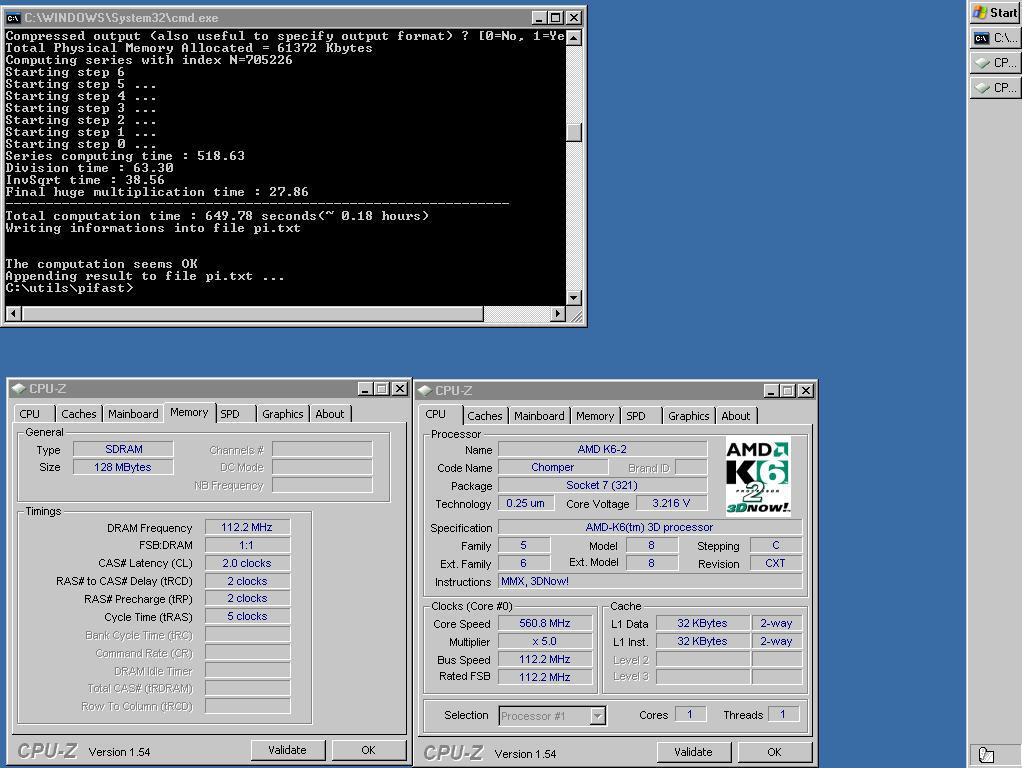Open the About tab in right CPU-Z window

click(736, 416)
